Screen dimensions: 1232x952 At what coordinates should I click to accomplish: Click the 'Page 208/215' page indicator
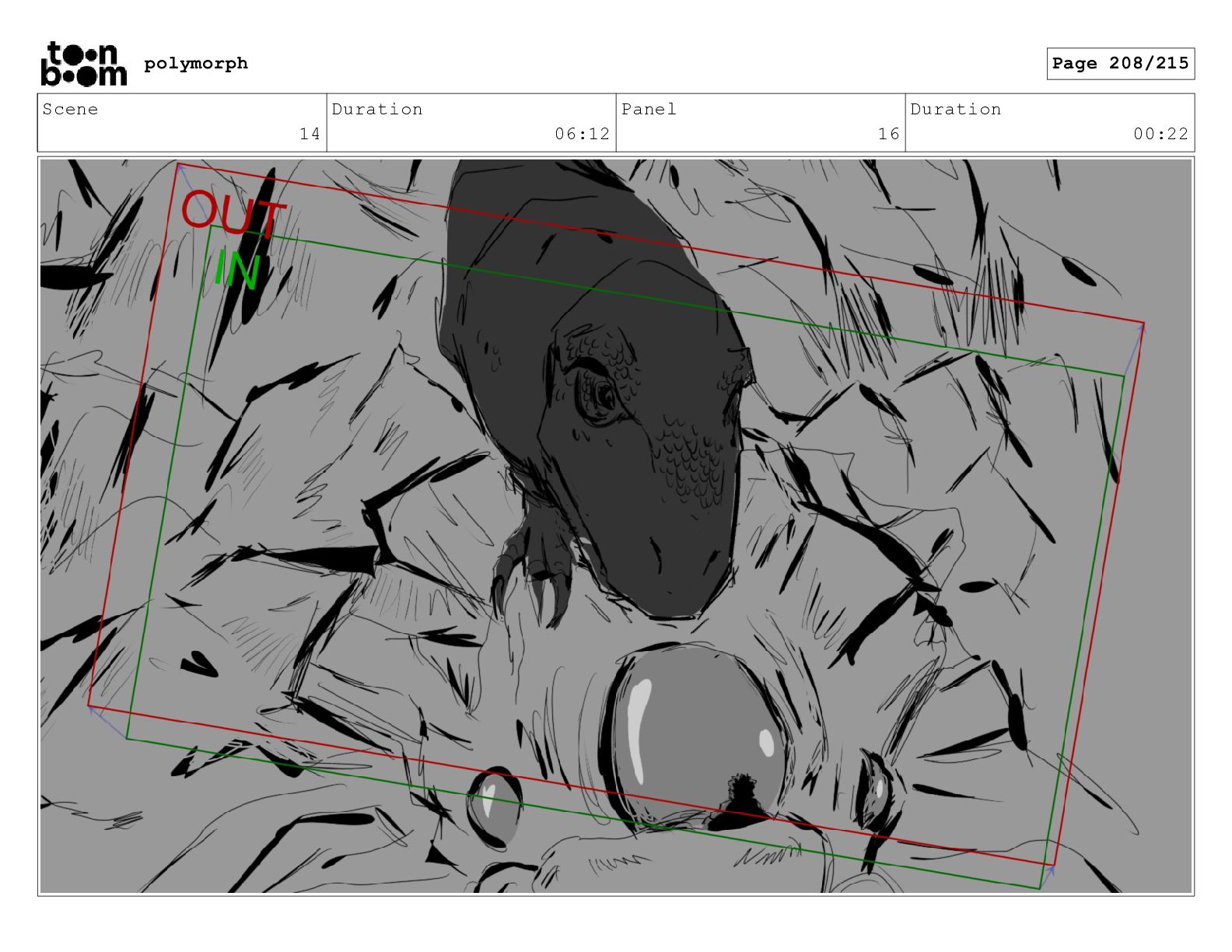tap(1120, 64)
